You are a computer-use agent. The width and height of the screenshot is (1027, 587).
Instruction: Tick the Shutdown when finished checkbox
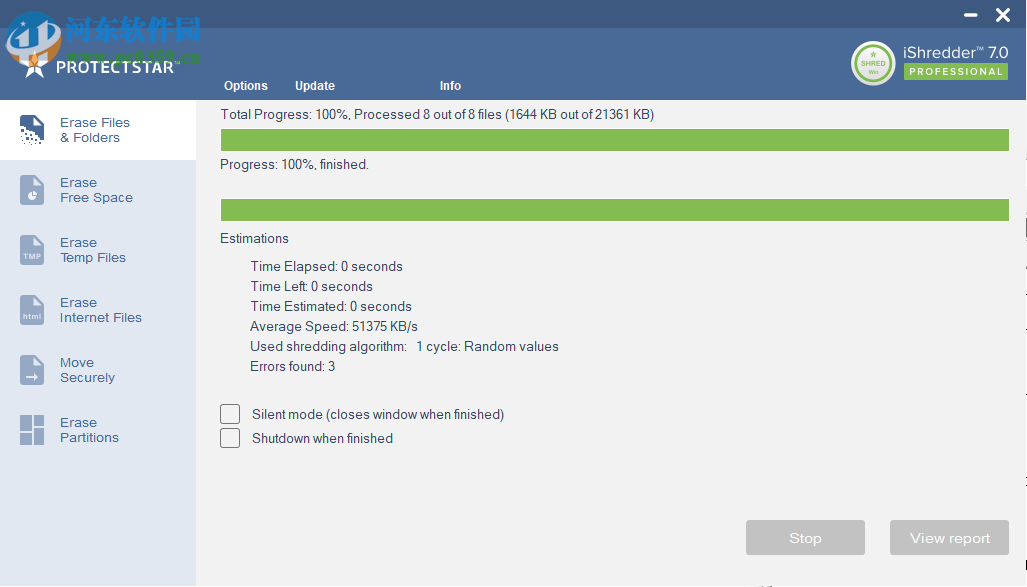coord(230,438)
